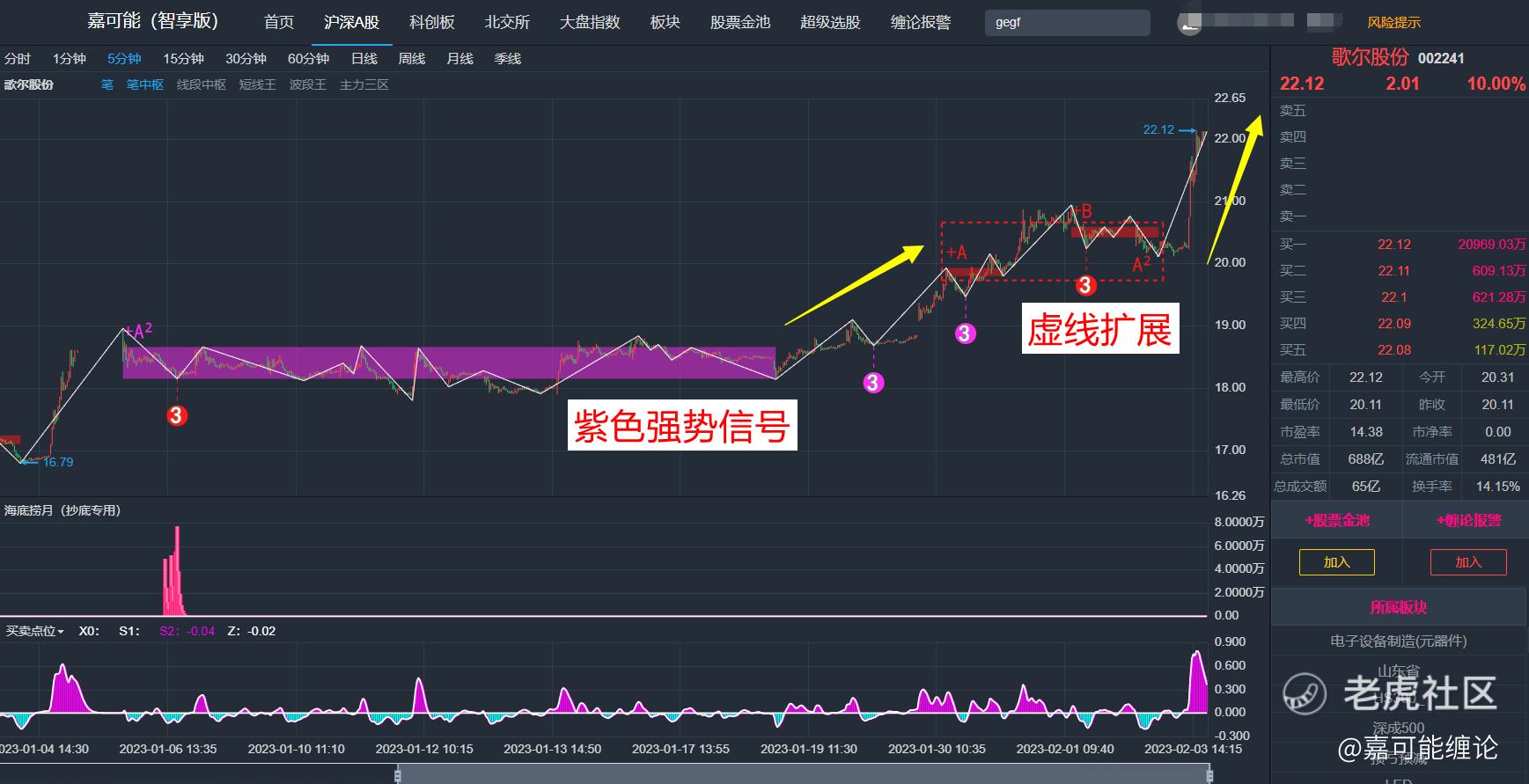Viewport: 1529px width, 784px height.
Task: Click the 16.79 low price label on chart
Action: 58,462
